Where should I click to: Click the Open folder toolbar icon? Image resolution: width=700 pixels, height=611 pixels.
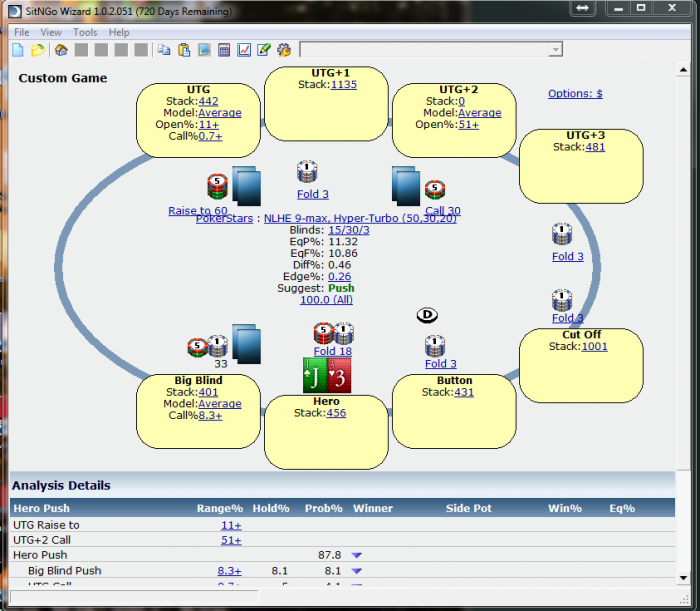[38, 50]
